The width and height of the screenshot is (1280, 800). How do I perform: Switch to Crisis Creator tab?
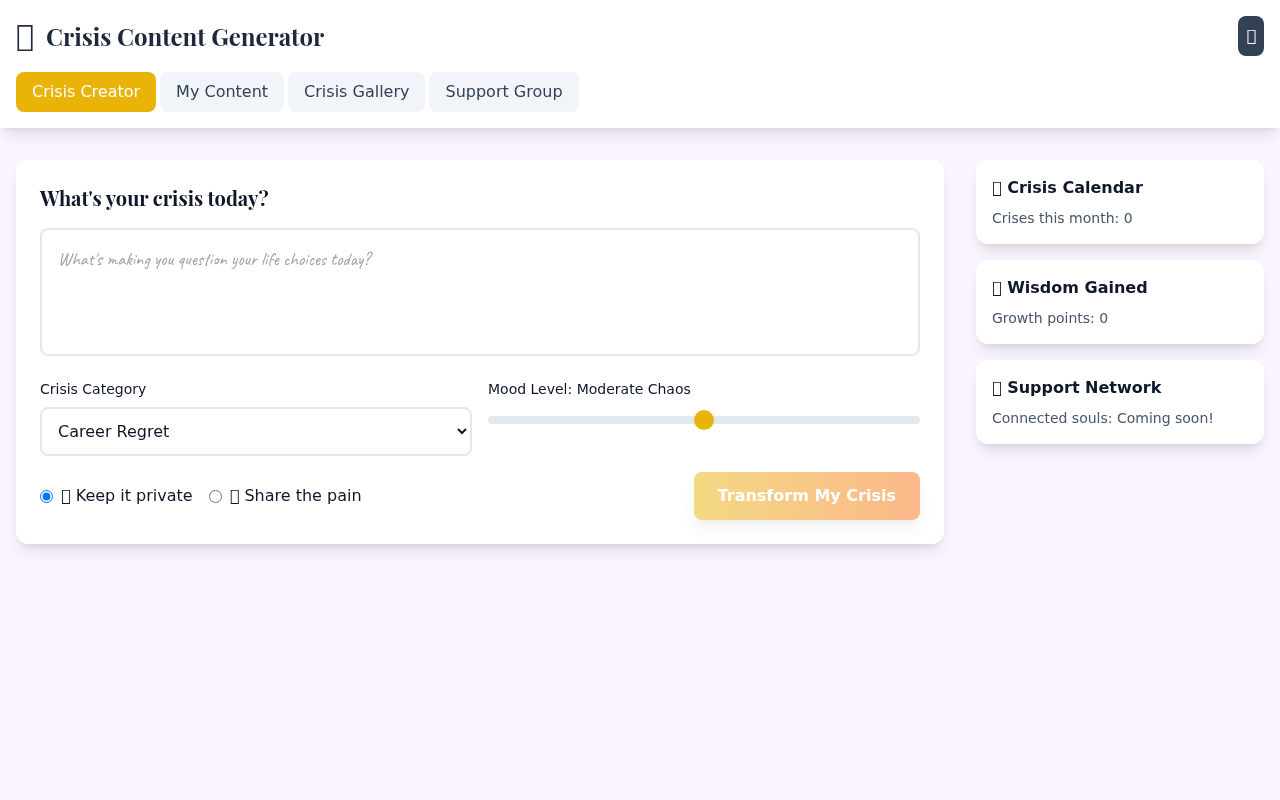86,92
